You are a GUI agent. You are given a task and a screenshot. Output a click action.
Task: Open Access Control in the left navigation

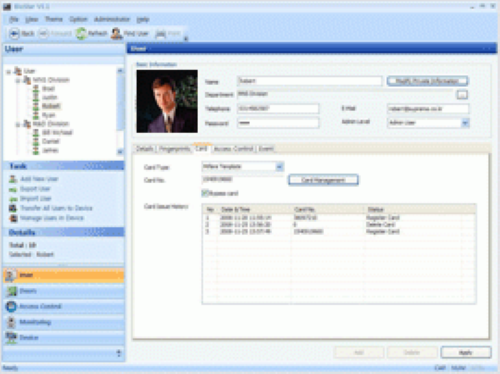point(63,306)
